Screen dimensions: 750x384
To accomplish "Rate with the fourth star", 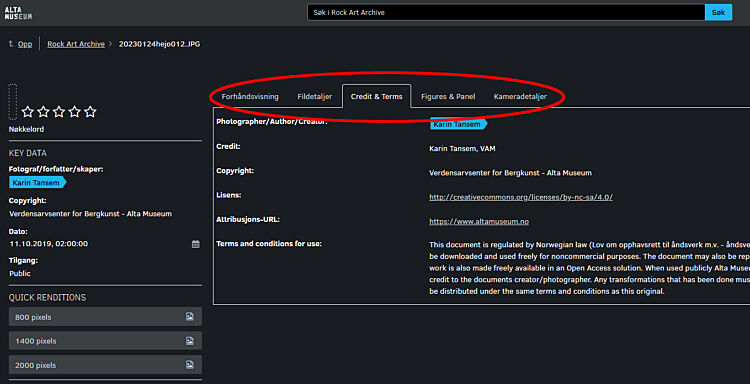I will click(75, 112).
